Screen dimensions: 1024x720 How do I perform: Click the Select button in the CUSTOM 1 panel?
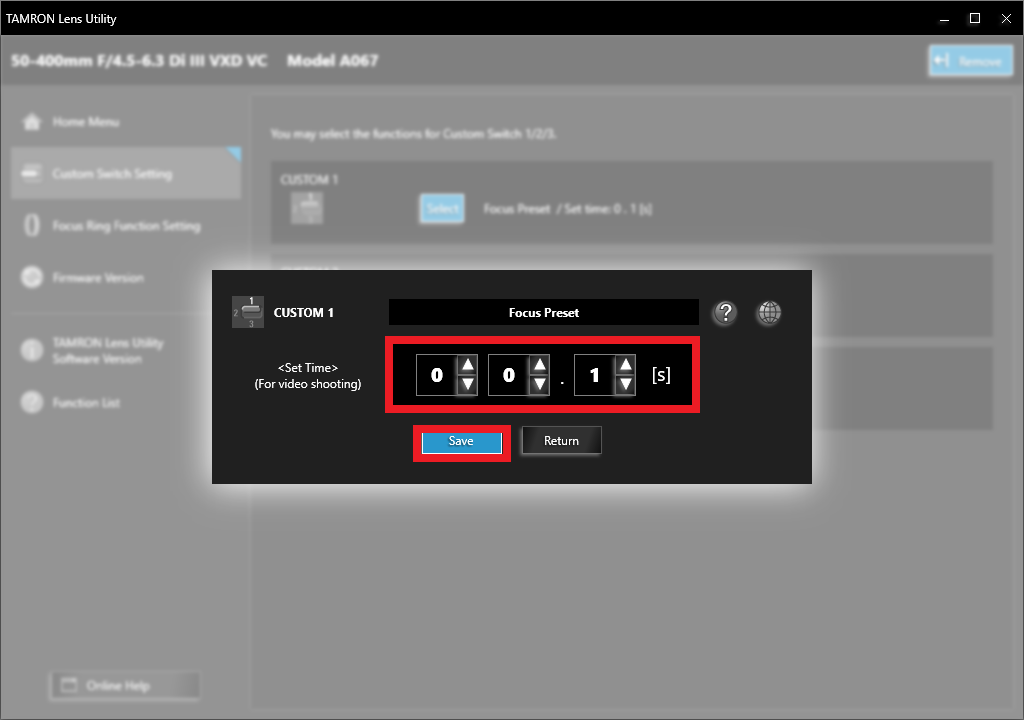[442, 208]
